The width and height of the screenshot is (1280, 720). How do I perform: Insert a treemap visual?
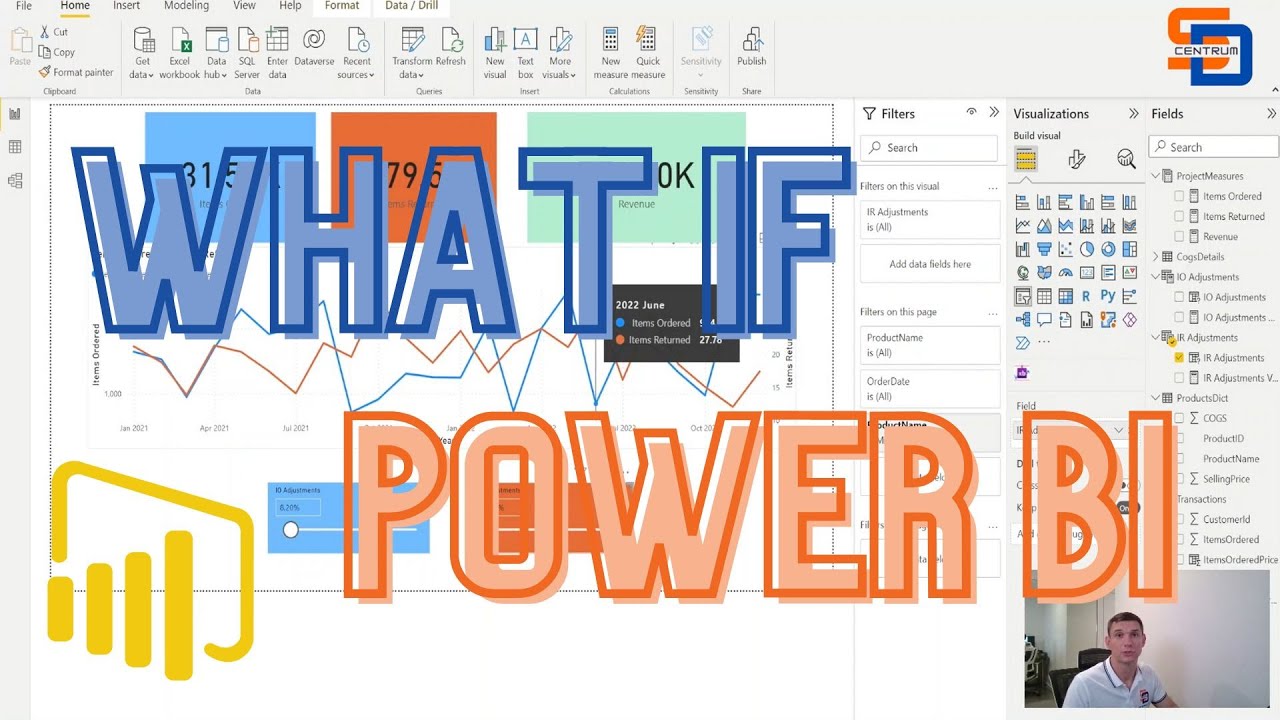tap(1130, 249)
